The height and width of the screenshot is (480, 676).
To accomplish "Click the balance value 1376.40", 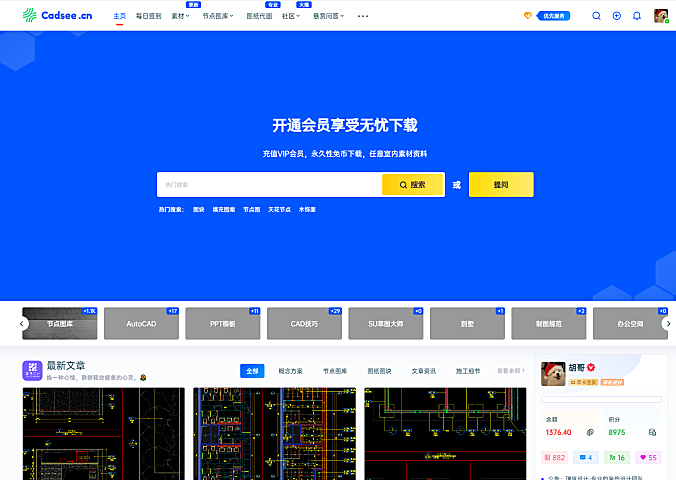I will 558,432.
